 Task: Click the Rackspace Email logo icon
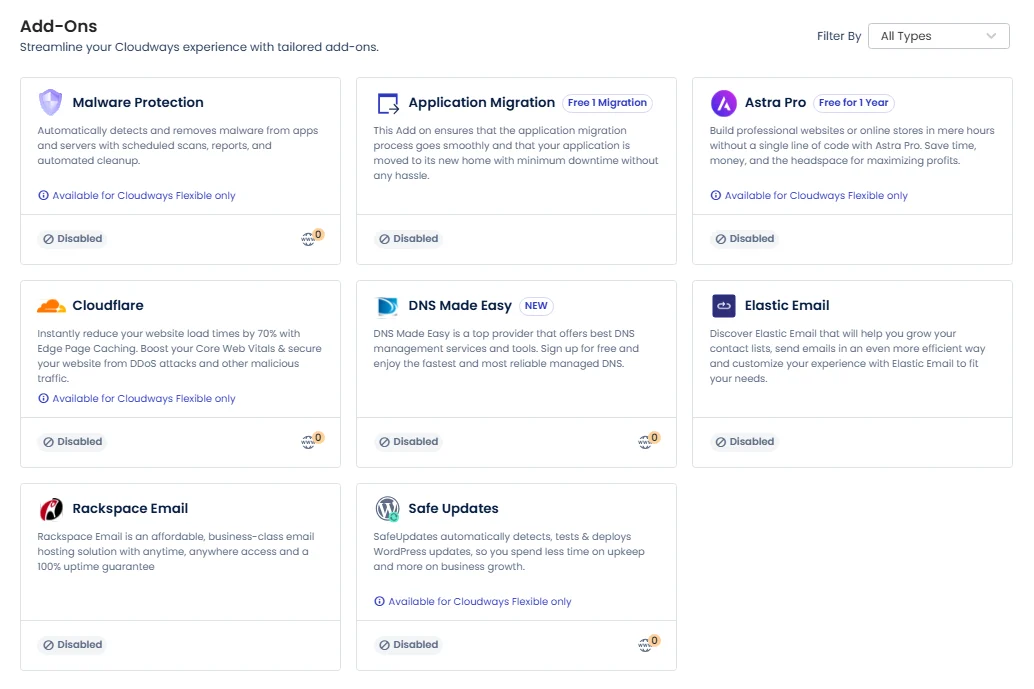coord(50,508)
